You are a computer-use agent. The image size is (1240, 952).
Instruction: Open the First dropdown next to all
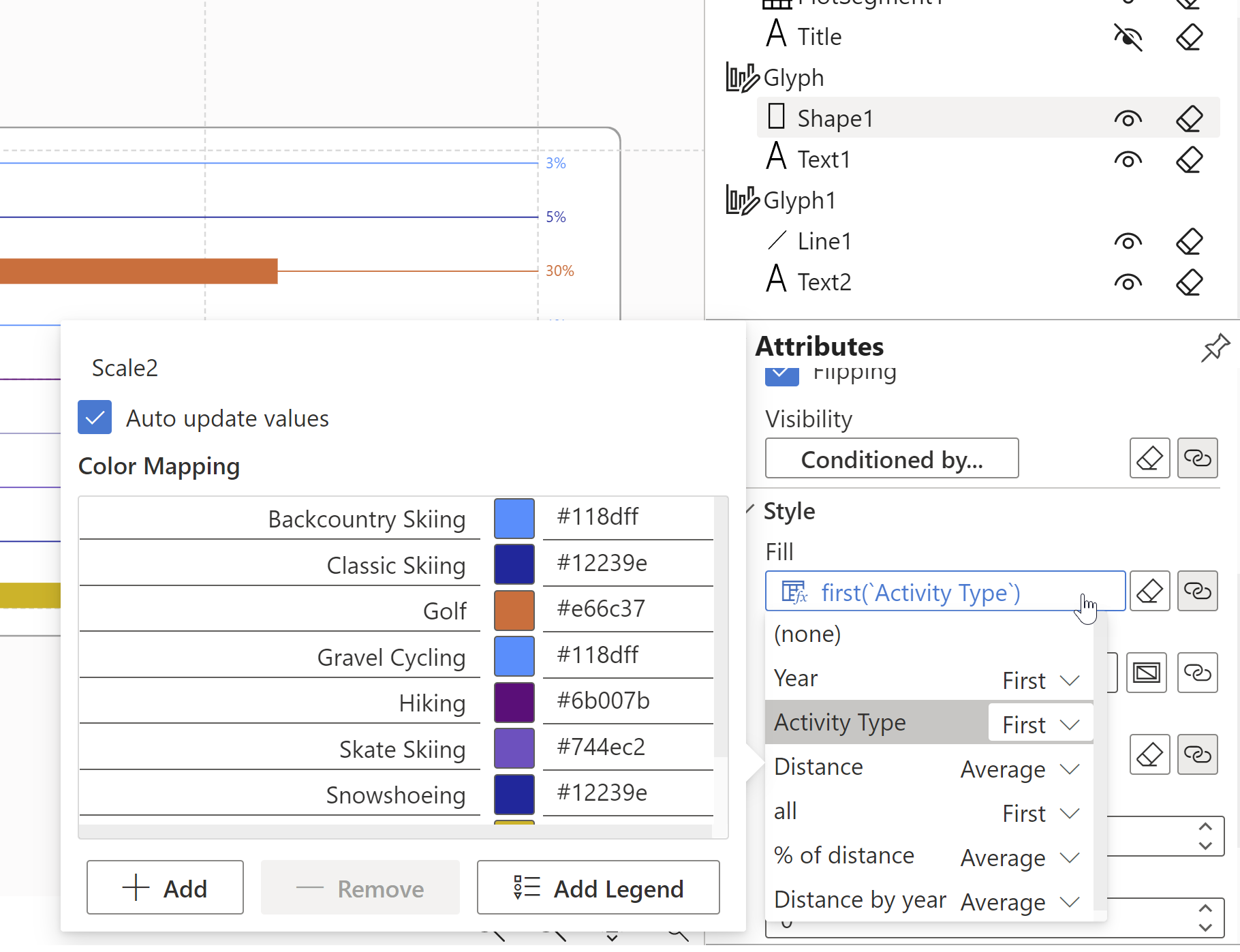1039,812
